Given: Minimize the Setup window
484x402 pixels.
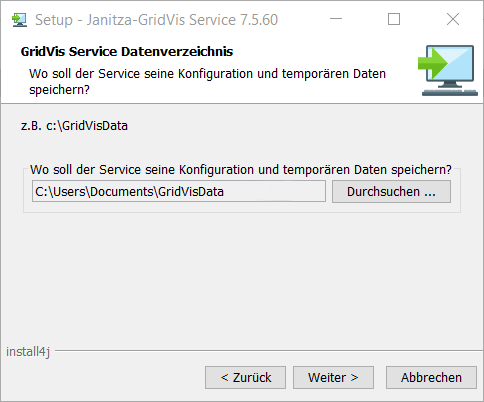Looking at the screenshot, I should (336, 19).
